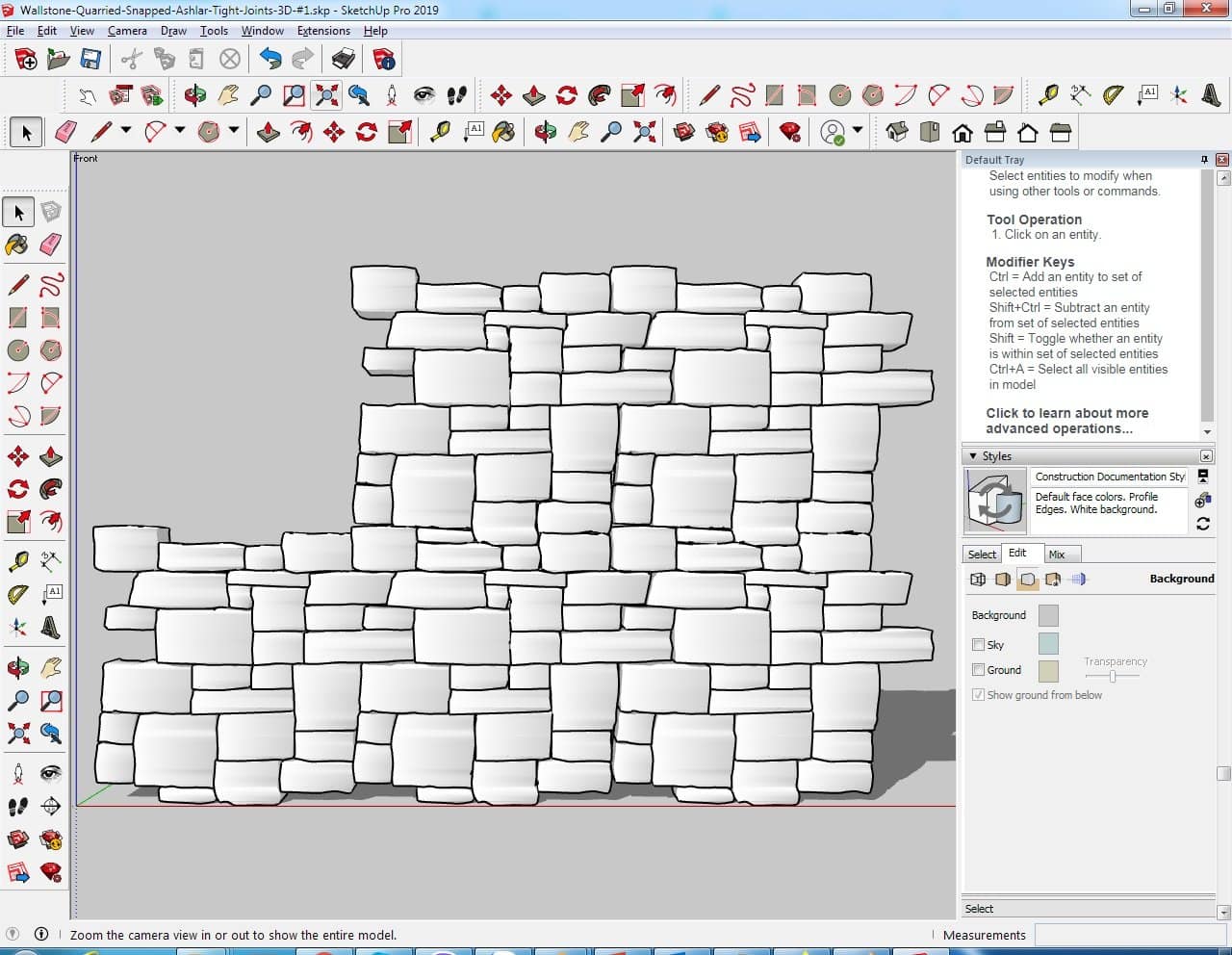Click the Select tab in Styles
This screenshot has width=1232, height=955.
[982, 555]
